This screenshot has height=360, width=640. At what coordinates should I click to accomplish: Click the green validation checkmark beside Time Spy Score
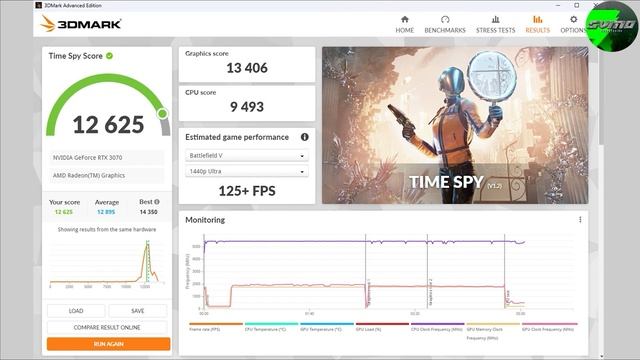pyautogui.click(x=109, y=56)
